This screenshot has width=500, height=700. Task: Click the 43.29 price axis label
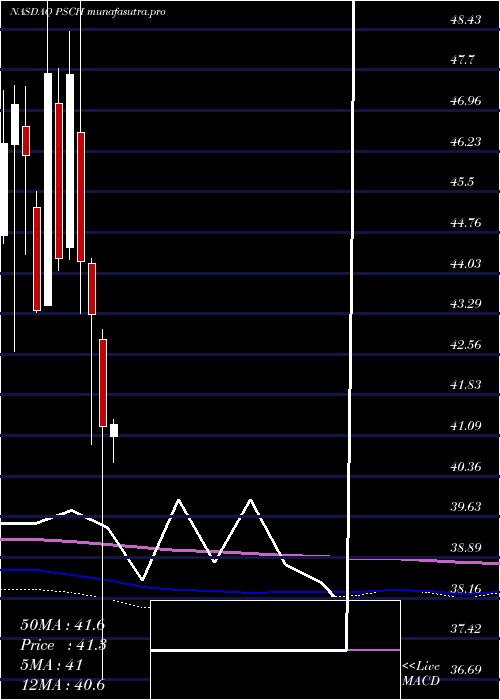tap(465, 304)
